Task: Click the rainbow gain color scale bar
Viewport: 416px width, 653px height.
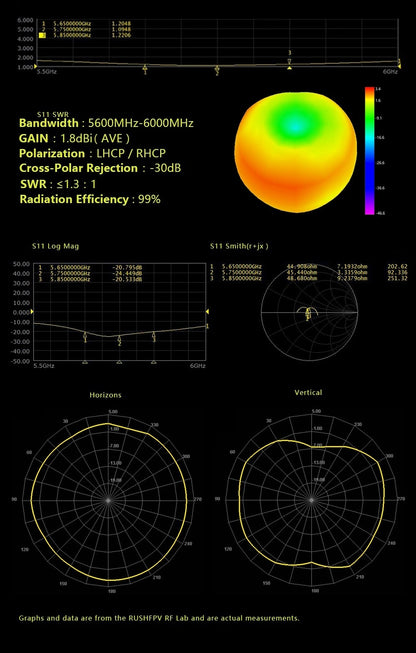Action: pyautogui.click(x=369, y=151)
